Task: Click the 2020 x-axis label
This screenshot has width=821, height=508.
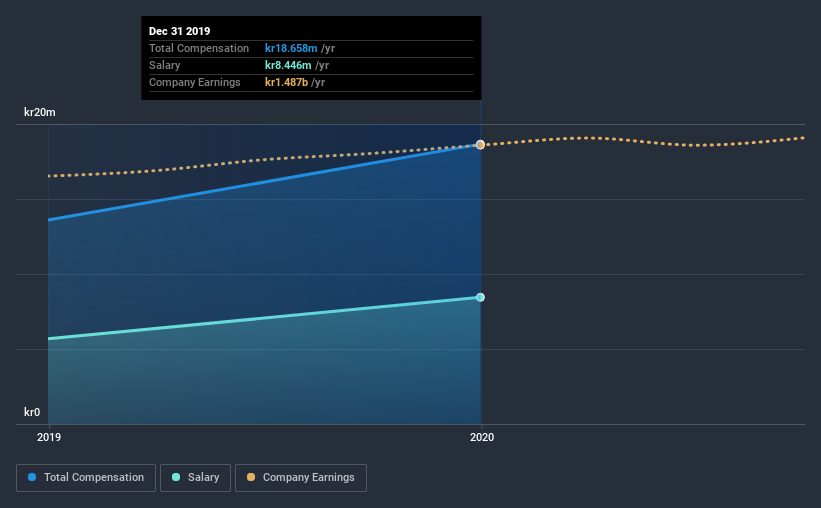Action: (482, 437)
